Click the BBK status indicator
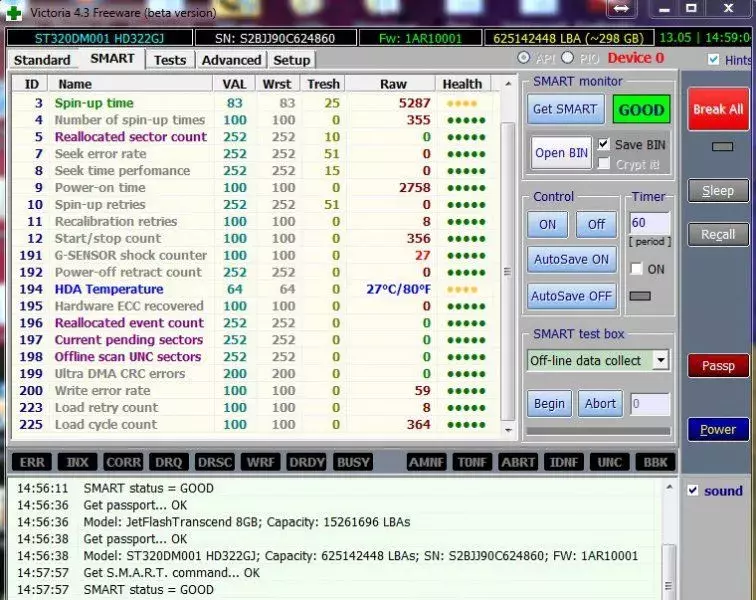Image resolution: width=756 pixels, height=600 pixels. pyautogui.click(x=655, y=462)
